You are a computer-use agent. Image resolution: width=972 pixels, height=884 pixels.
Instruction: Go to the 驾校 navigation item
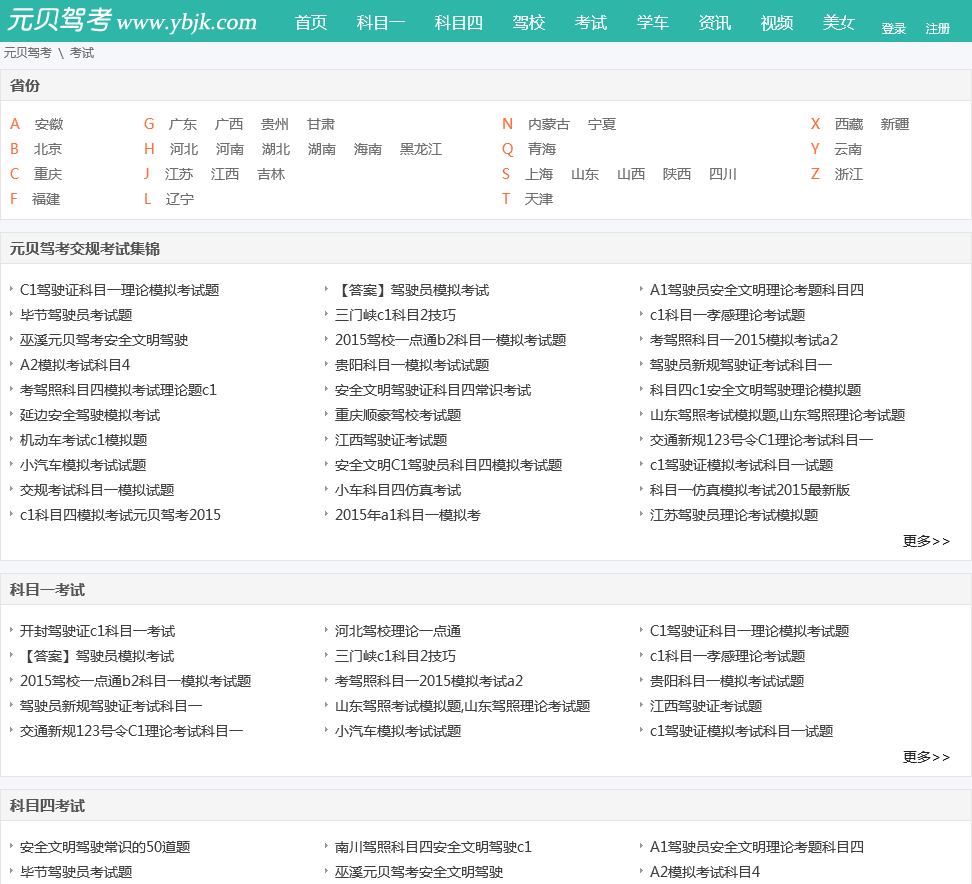(x=529, y=23)
